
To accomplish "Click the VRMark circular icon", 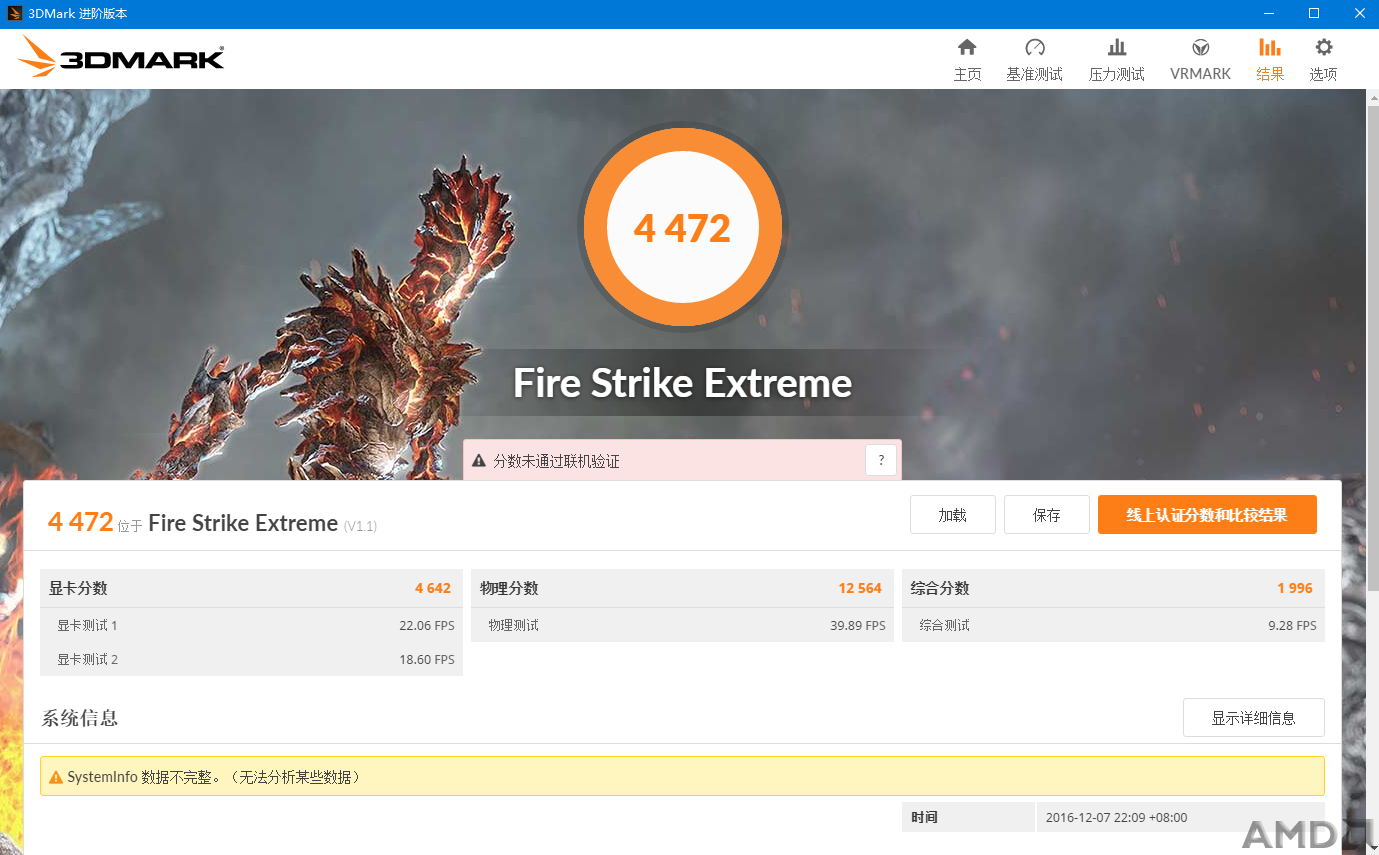I will (1201, 47).
